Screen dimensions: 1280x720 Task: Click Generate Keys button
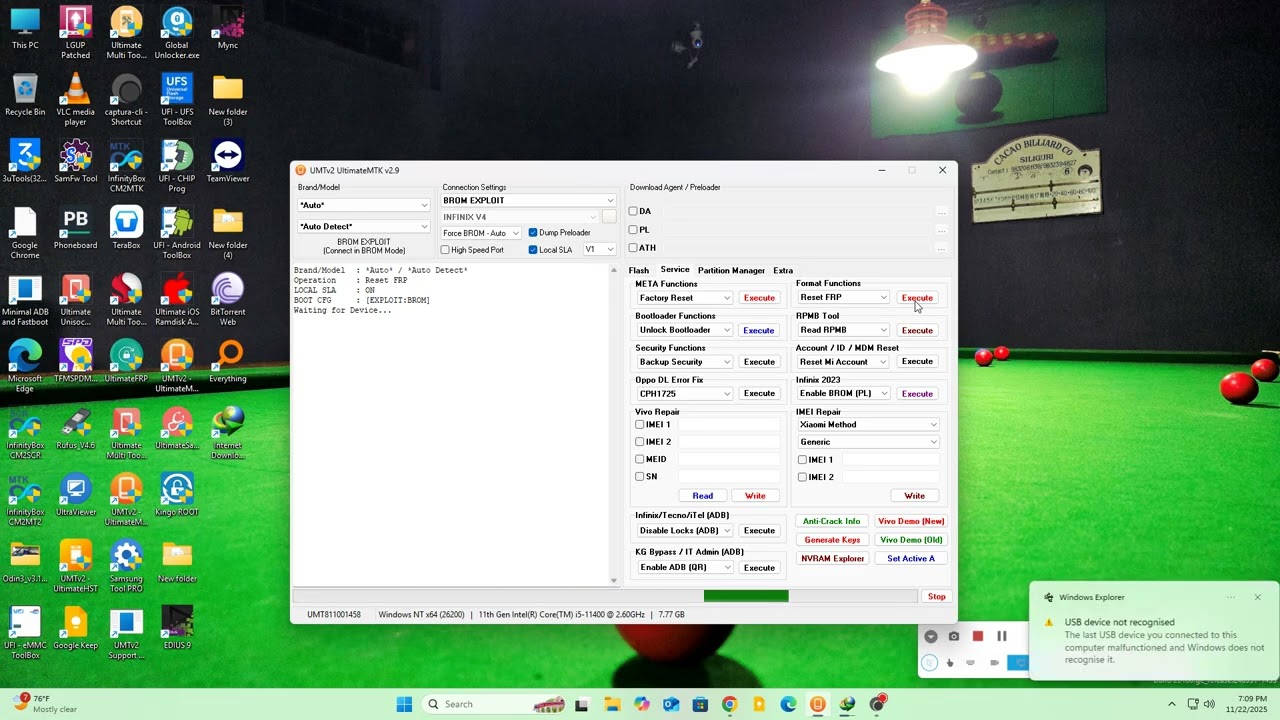coord(832,540)
